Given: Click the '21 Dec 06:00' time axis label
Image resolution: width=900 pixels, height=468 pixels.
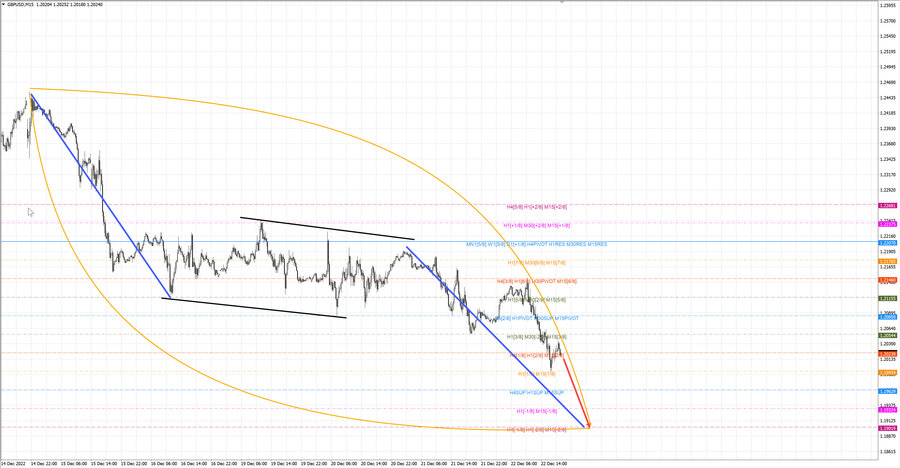Looking at the screenshot, I should pyautogui.click(x=434, y=463).
